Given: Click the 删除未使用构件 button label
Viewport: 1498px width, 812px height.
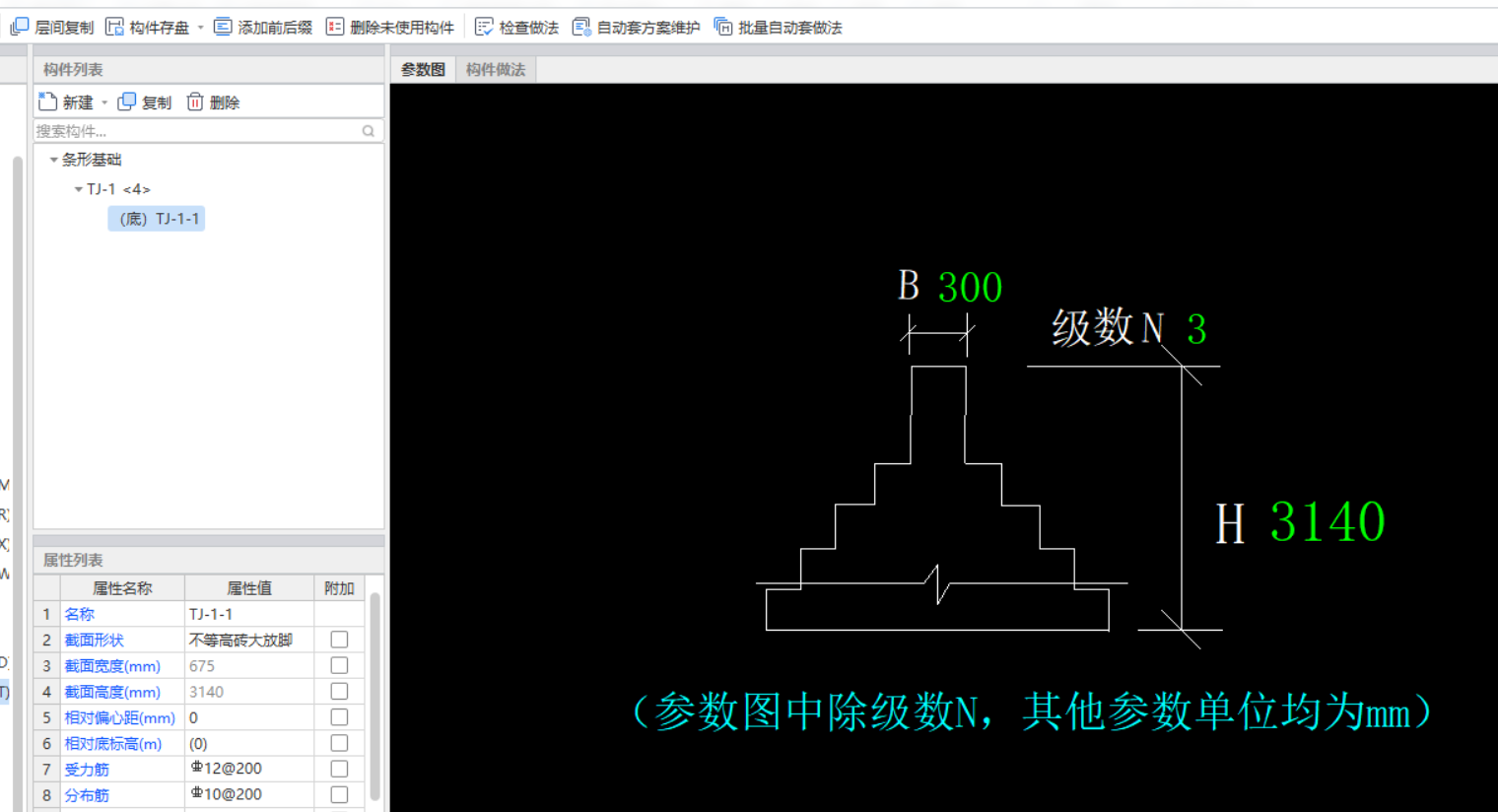Looking at the screenshot, I should [x=402, y=28].
